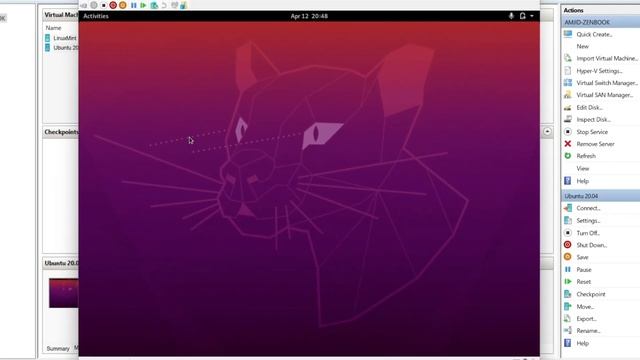Click the microphone icon in Ubuntu top bar
The image size is (640, 360).
click(x=511, y=16)
